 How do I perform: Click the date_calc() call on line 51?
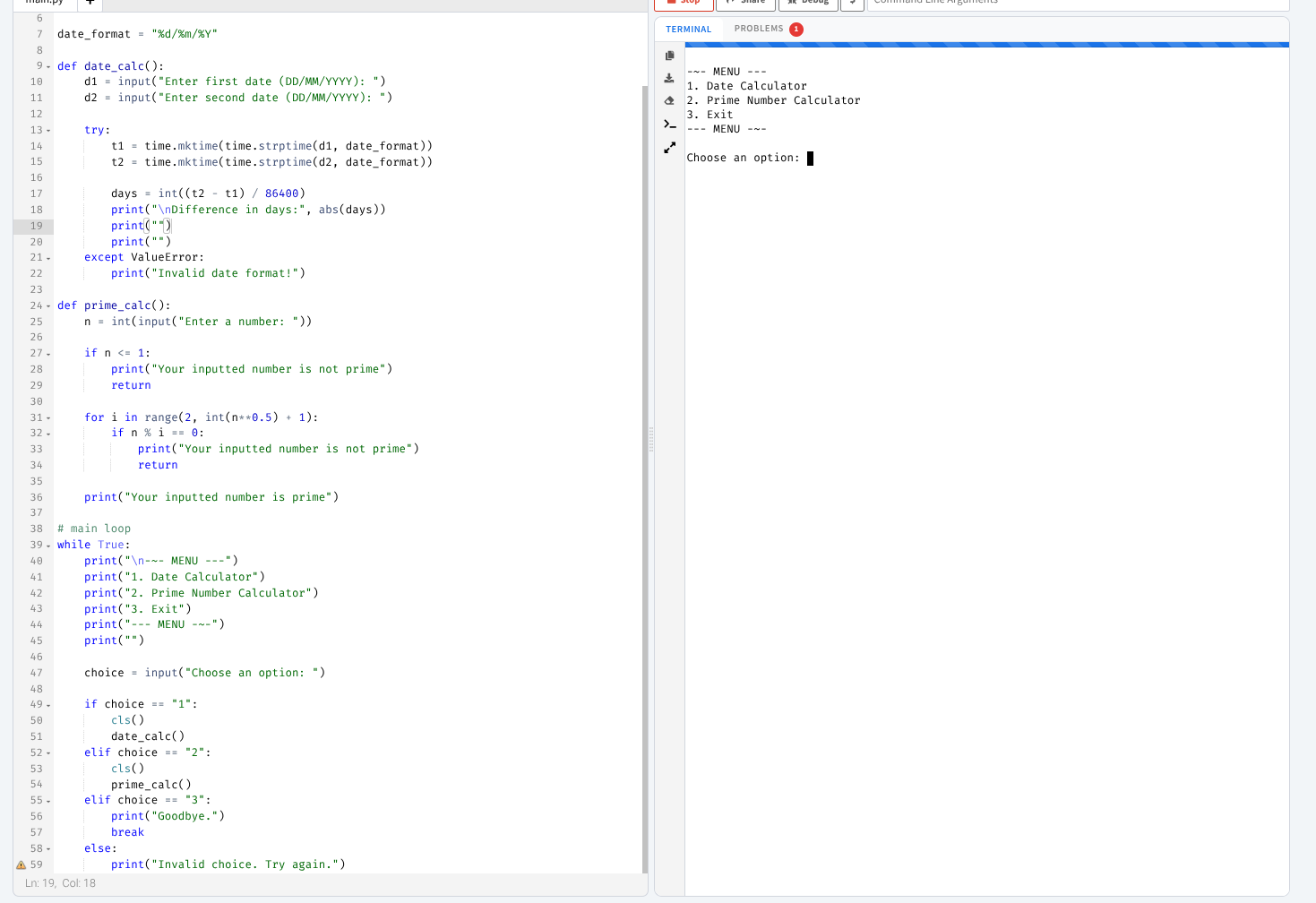coord(148,736)
